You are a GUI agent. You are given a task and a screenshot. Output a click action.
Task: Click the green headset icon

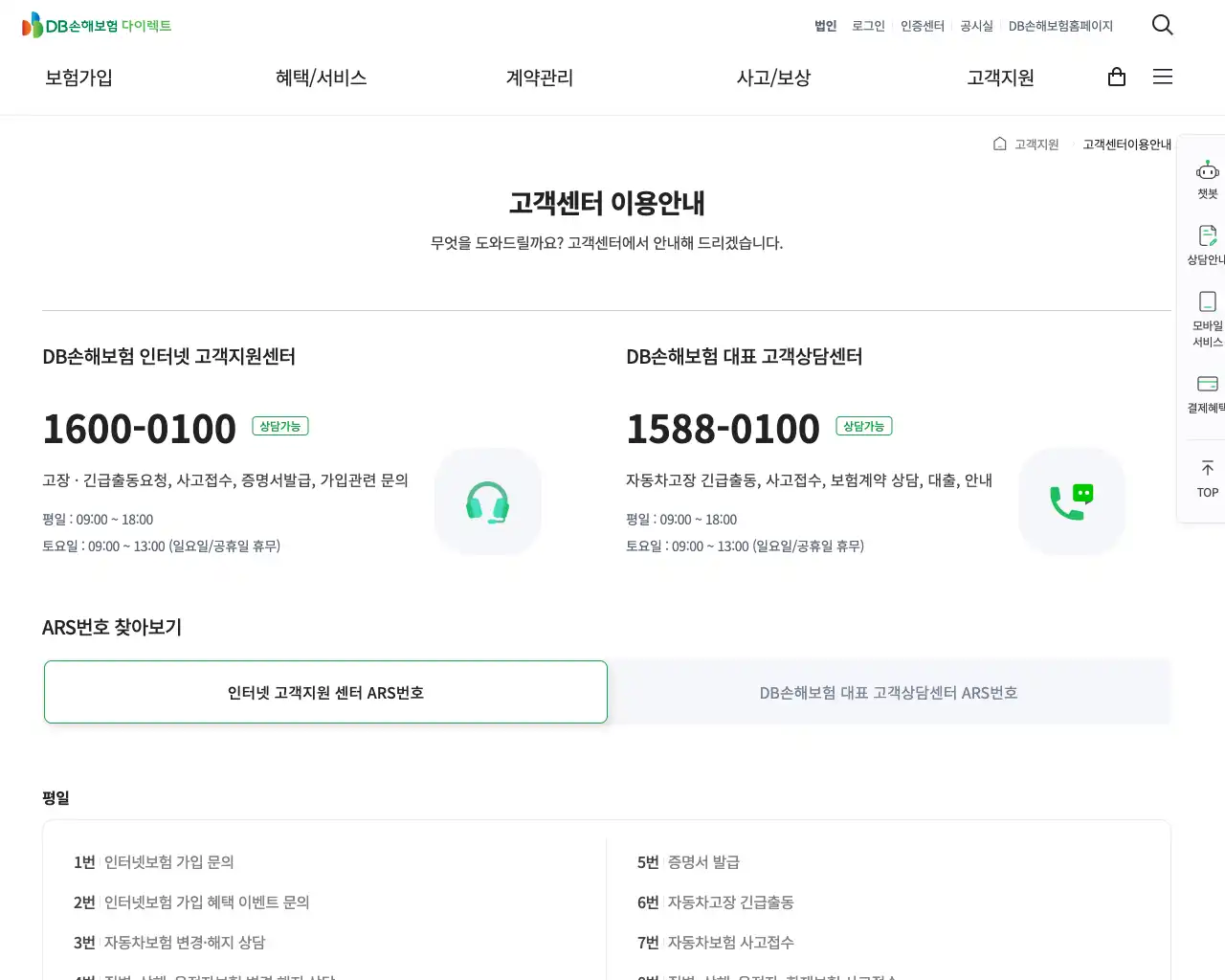coord(488,501)
